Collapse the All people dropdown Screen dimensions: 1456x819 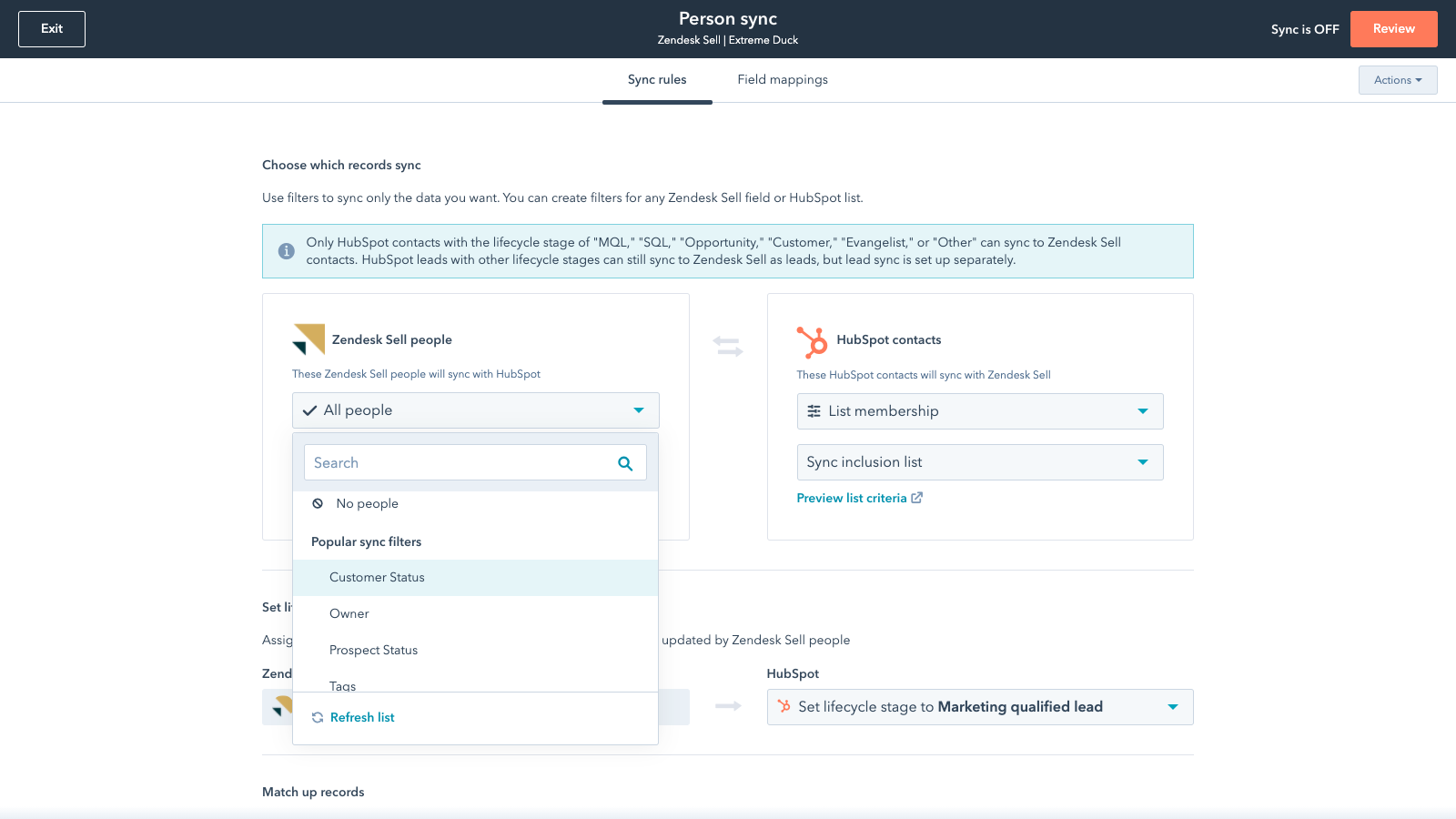click(475, 410)
